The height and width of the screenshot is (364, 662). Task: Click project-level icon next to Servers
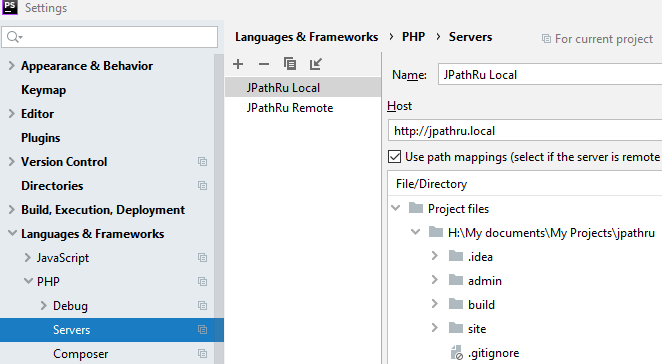point(203,330)
